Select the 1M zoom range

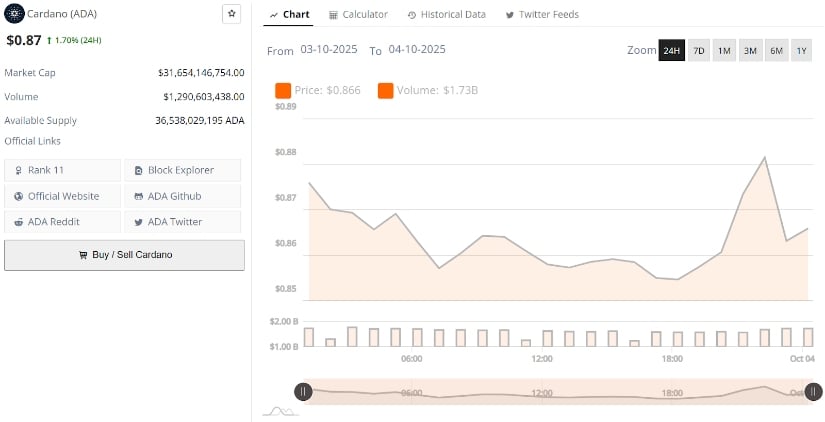tap(724, 50)
